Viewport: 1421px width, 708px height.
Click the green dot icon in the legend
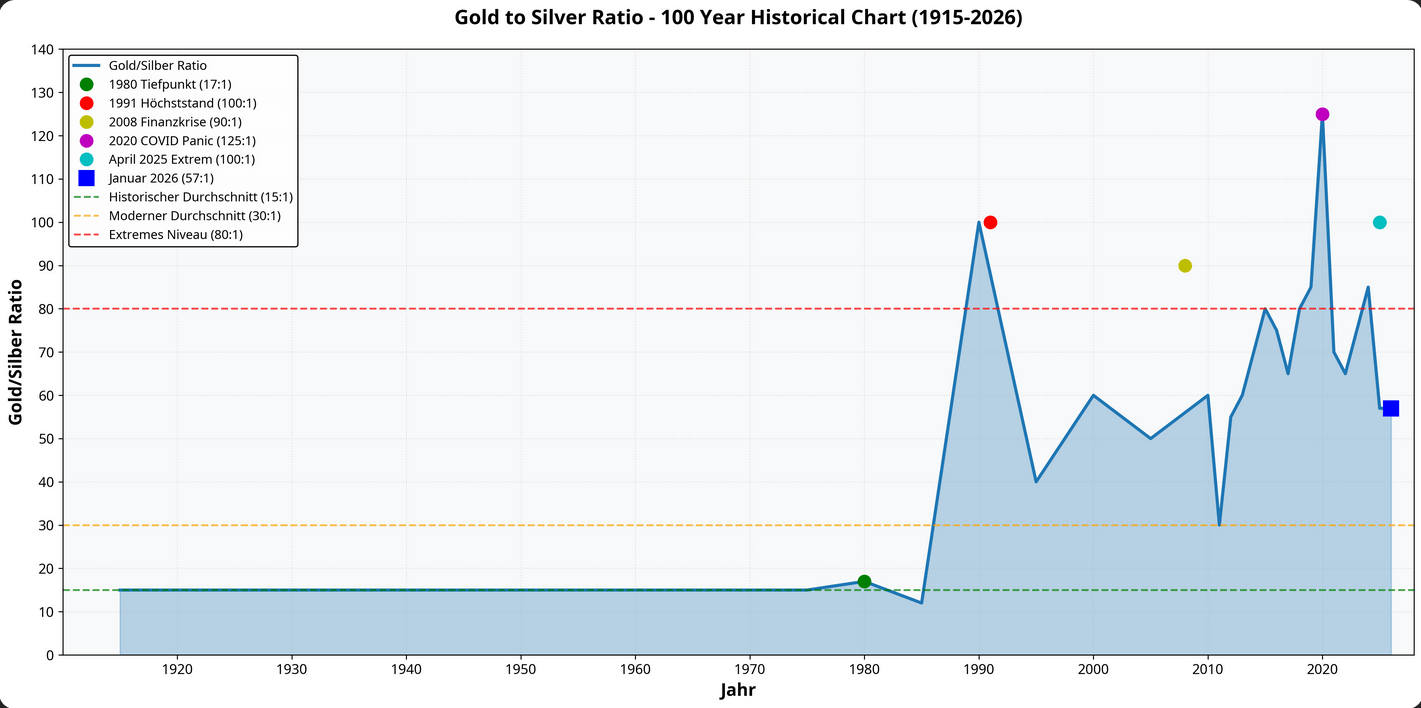pyautogui.click(x=86, y=84)
